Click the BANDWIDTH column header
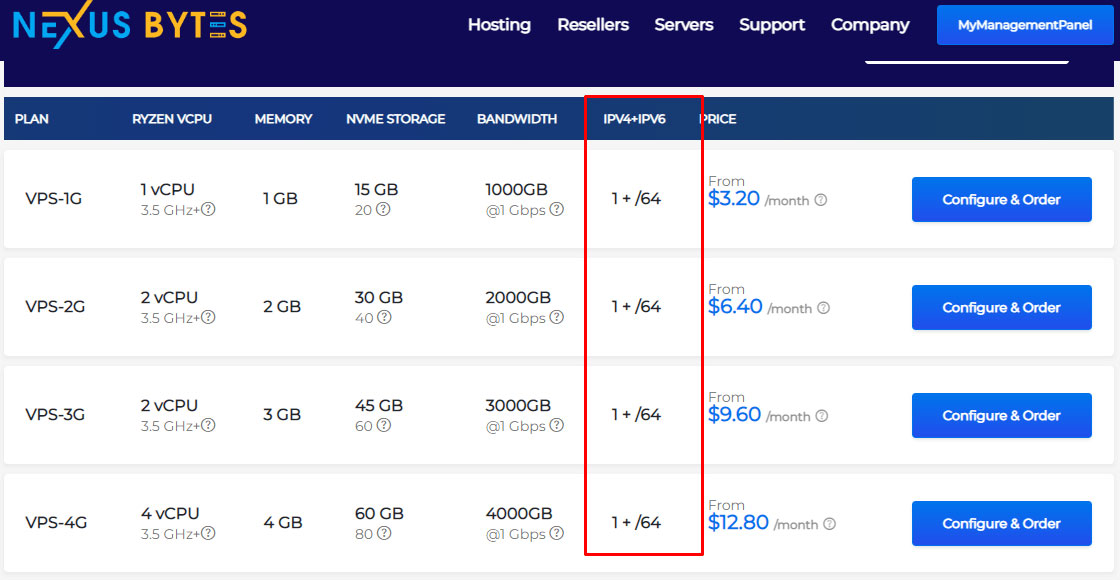The width and height of the screenshot is (1120, 580). tap(517, 119)
